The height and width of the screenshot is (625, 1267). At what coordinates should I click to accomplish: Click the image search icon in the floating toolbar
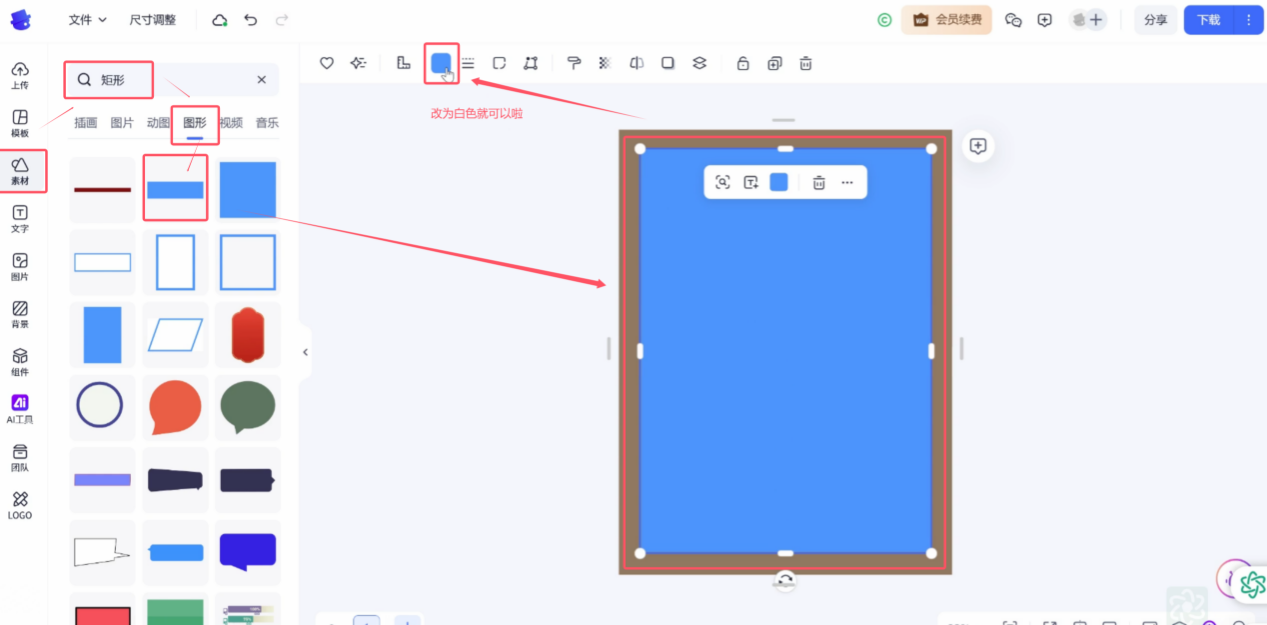[723, 182]
